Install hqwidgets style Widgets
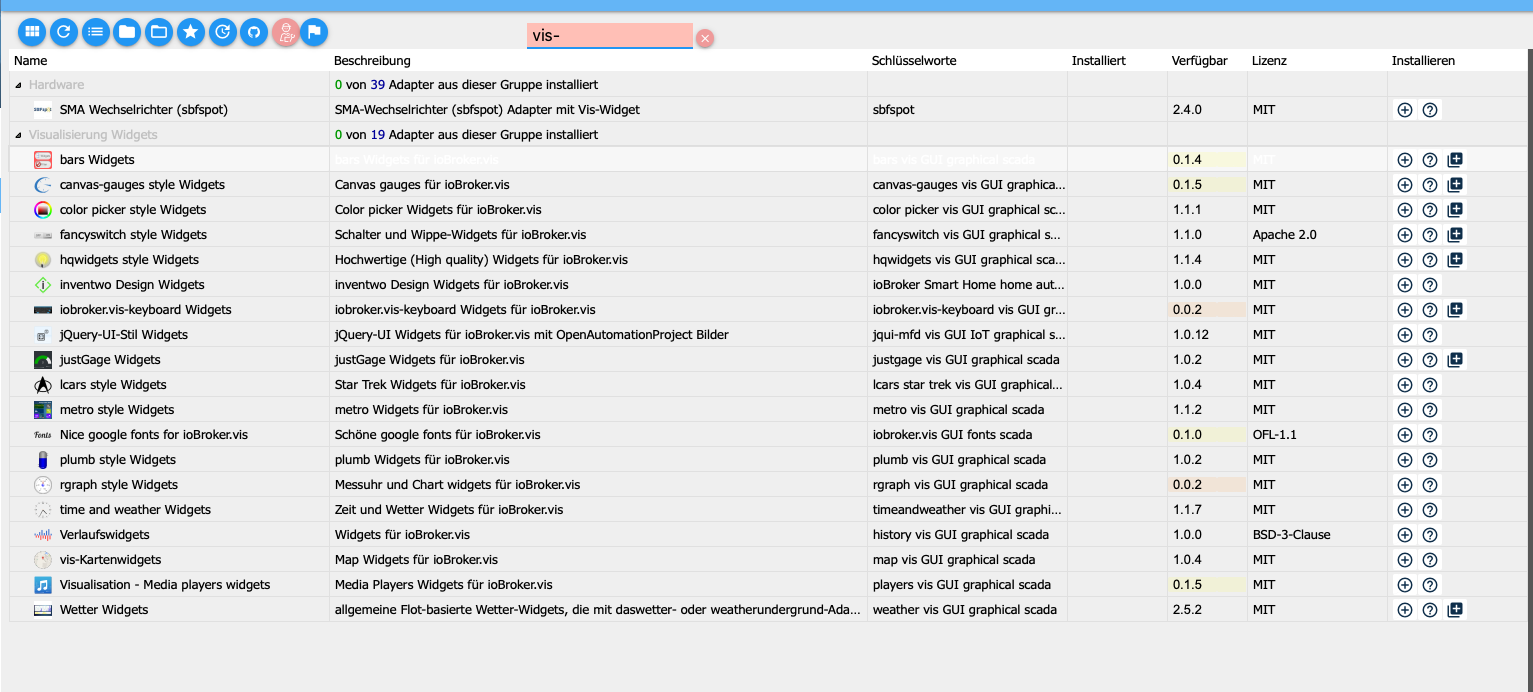 tap(1405, 260)
